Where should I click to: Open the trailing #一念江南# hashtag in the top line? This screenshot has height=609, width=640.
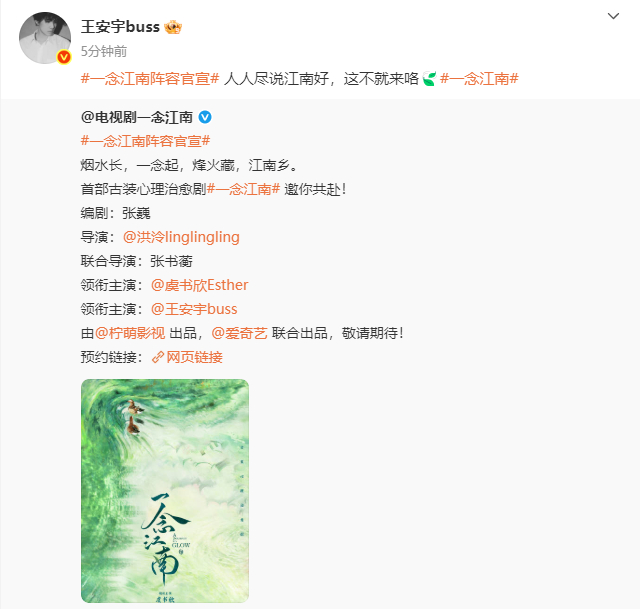479,78
